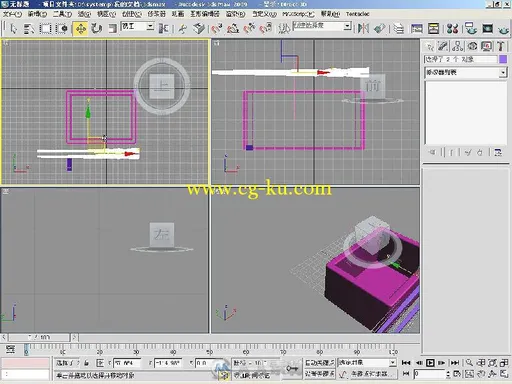Toggle Absolute/Offset transform type-in mode
Screen dimensions: 512x384
(x=99, y=363)
